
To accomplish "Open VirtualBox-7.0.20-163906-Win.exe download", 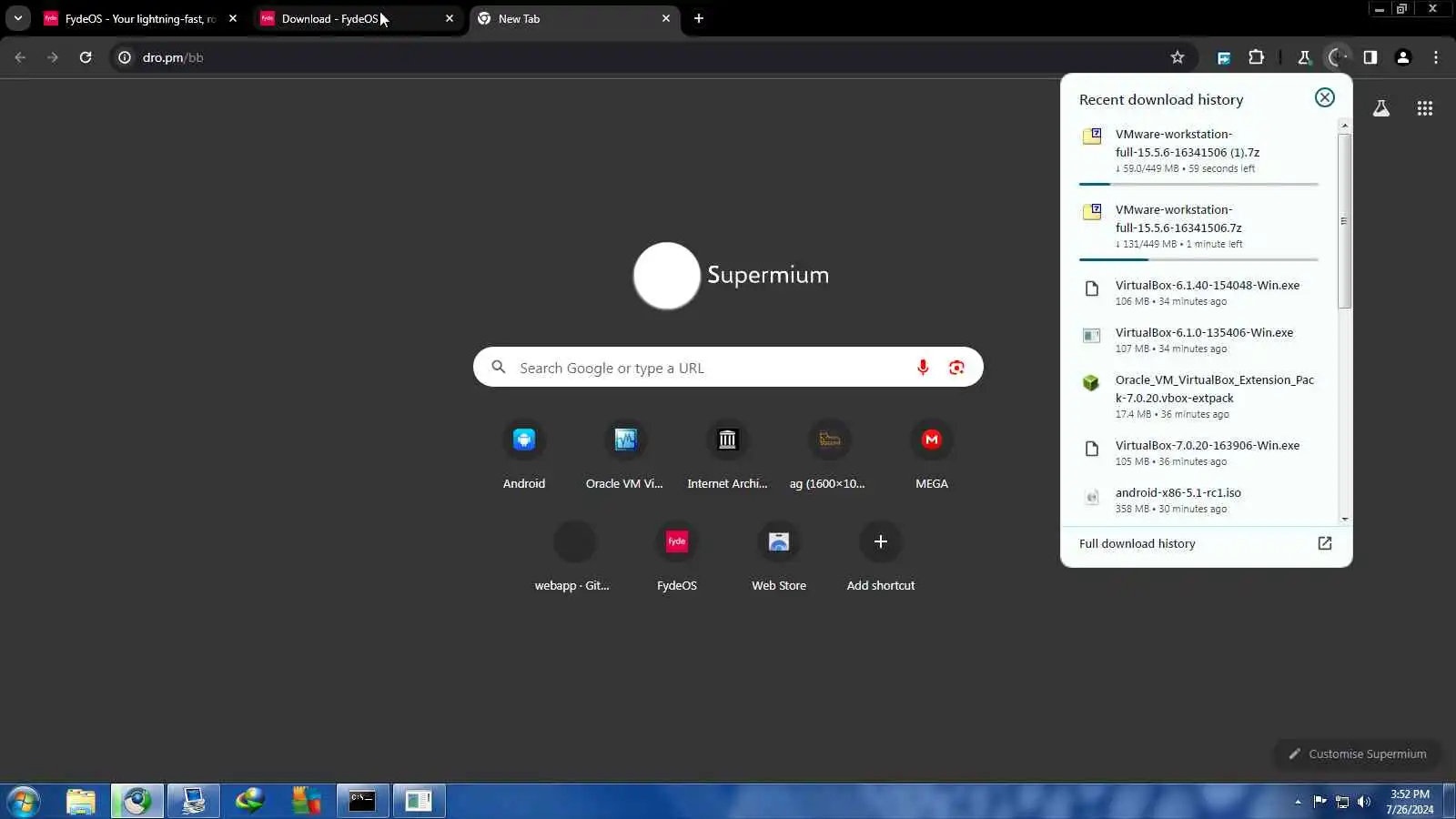I will tap(1198, 452).
